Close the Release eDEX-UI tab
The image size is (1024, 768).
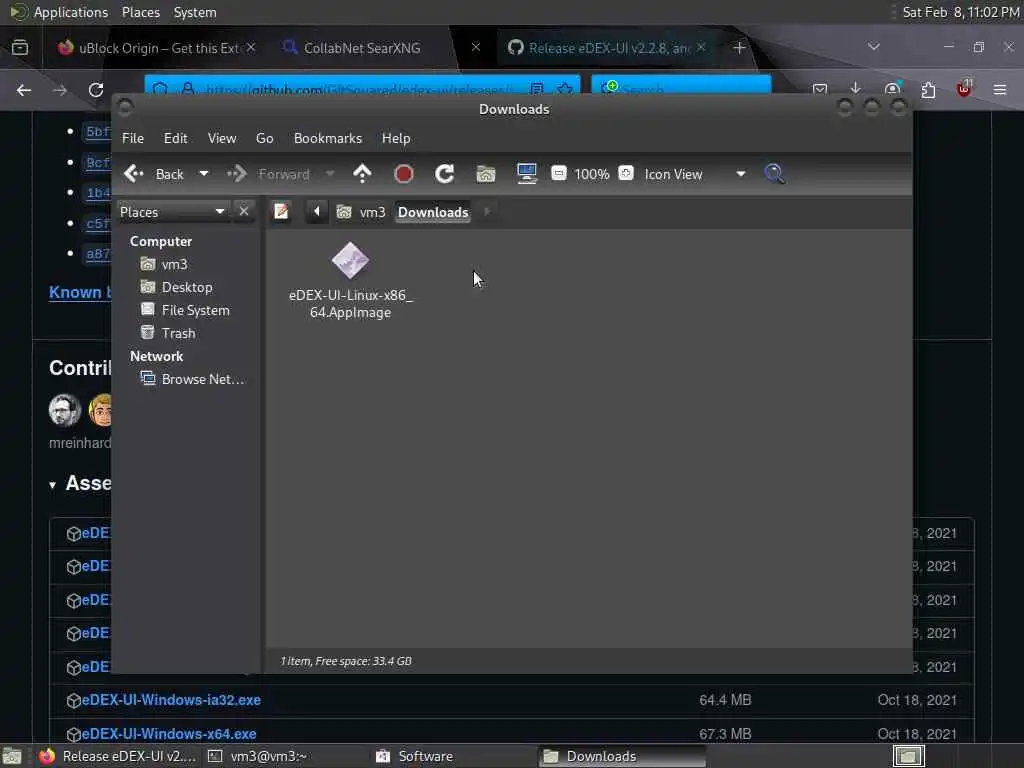[701, 47]
